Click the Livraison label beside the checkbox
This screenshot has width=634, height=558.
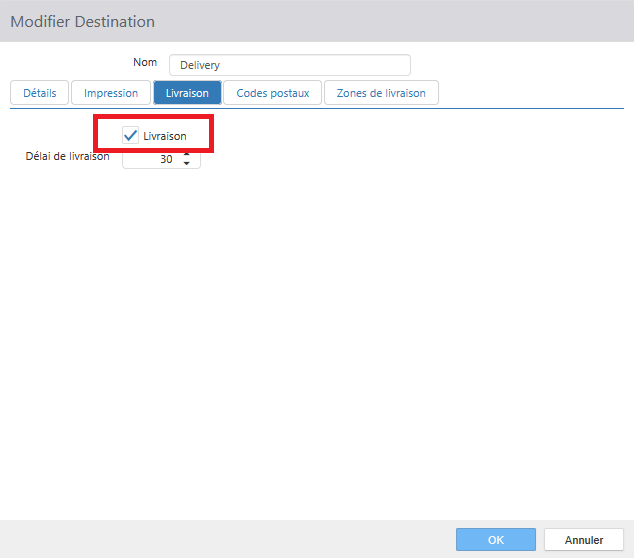165,136
